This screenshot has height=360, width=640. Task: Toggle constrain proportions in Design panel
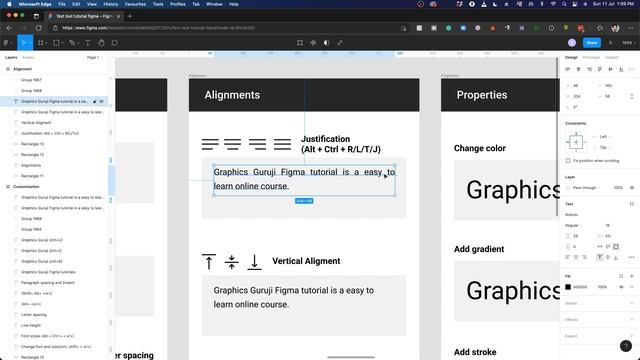[x=631, y=96]
